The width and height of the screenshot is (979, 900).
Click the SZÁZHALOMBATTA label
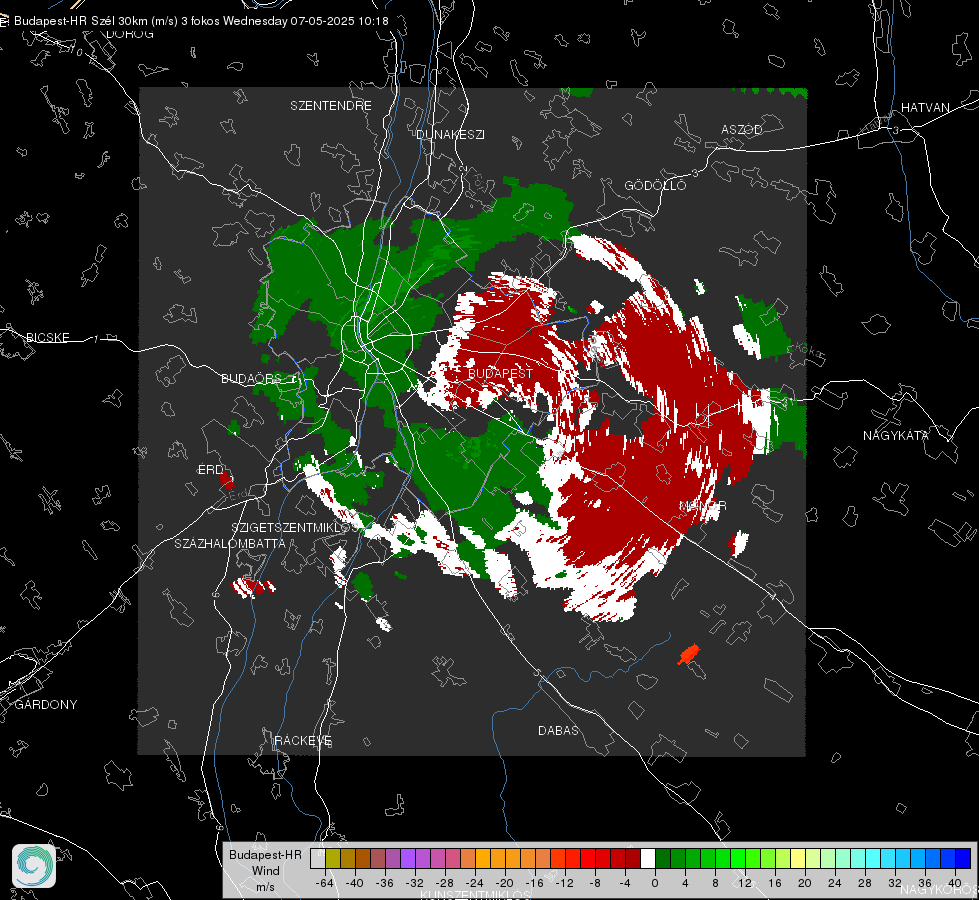(x=230, y=543)
